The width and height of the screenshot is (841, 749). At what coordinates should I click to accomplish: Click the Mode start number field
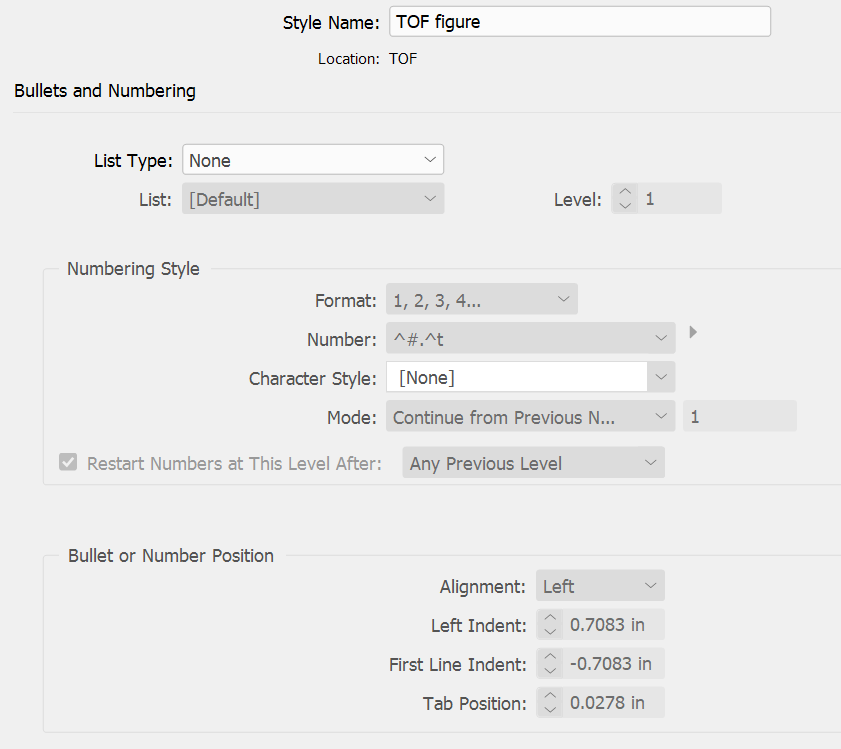740,416
